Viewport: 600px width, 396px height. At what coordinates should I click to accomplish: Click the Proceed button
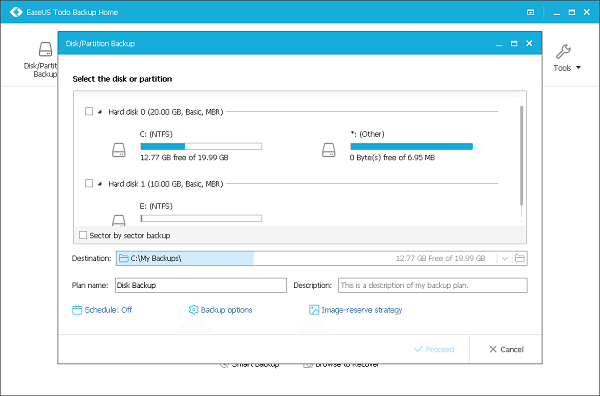pos(434,349)
